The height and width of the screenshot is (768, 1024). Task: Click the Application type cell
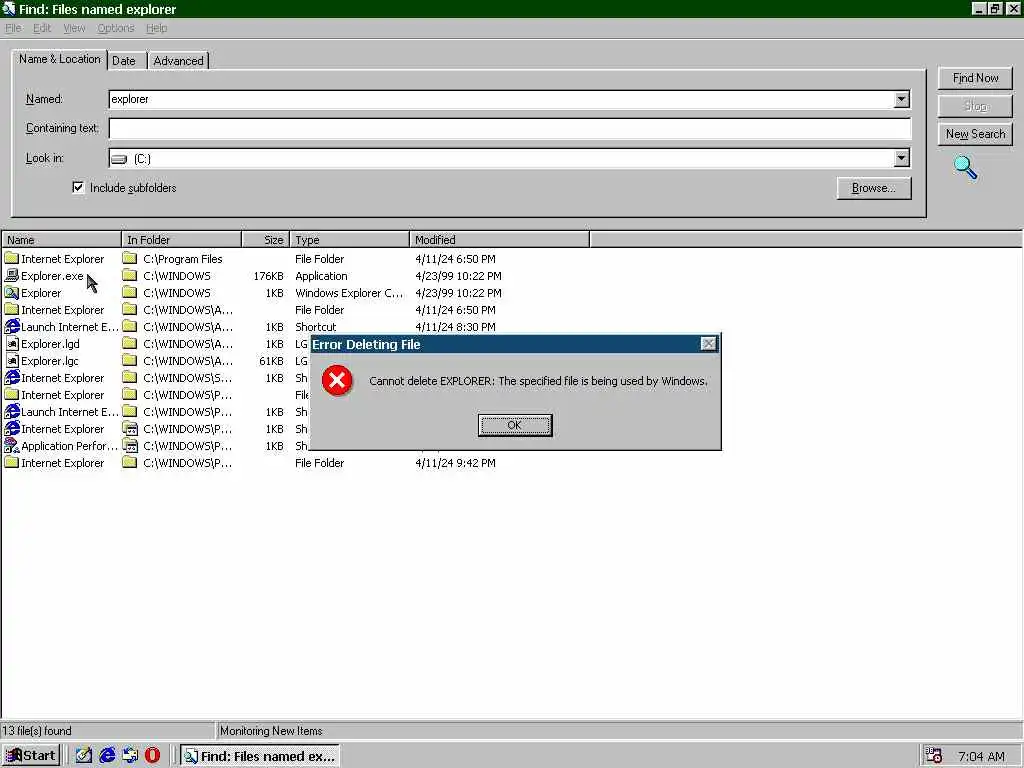321,276
